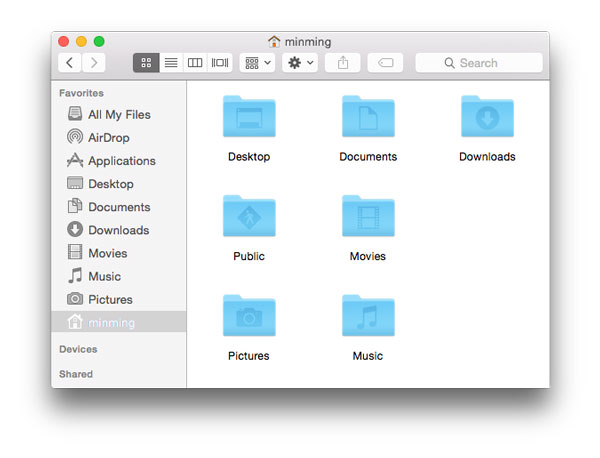Open the item arrangement dropdown

pyautogui.click(x=258, y=63)
